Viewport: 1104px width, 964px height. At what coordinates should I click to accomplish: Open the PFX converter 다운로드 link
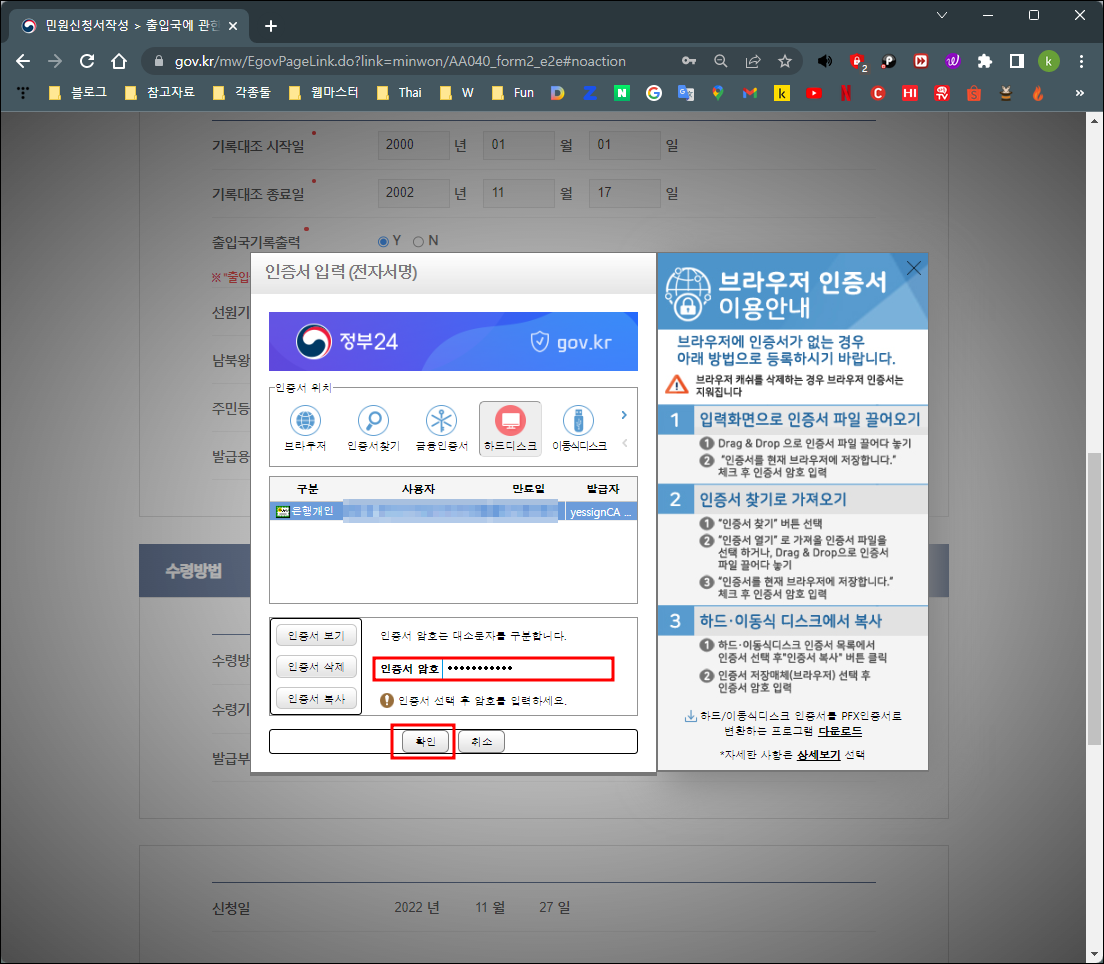(839, 731)
